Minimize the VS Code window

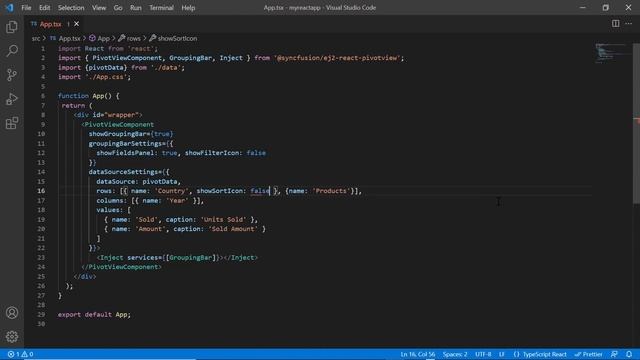tap(582, 7)
